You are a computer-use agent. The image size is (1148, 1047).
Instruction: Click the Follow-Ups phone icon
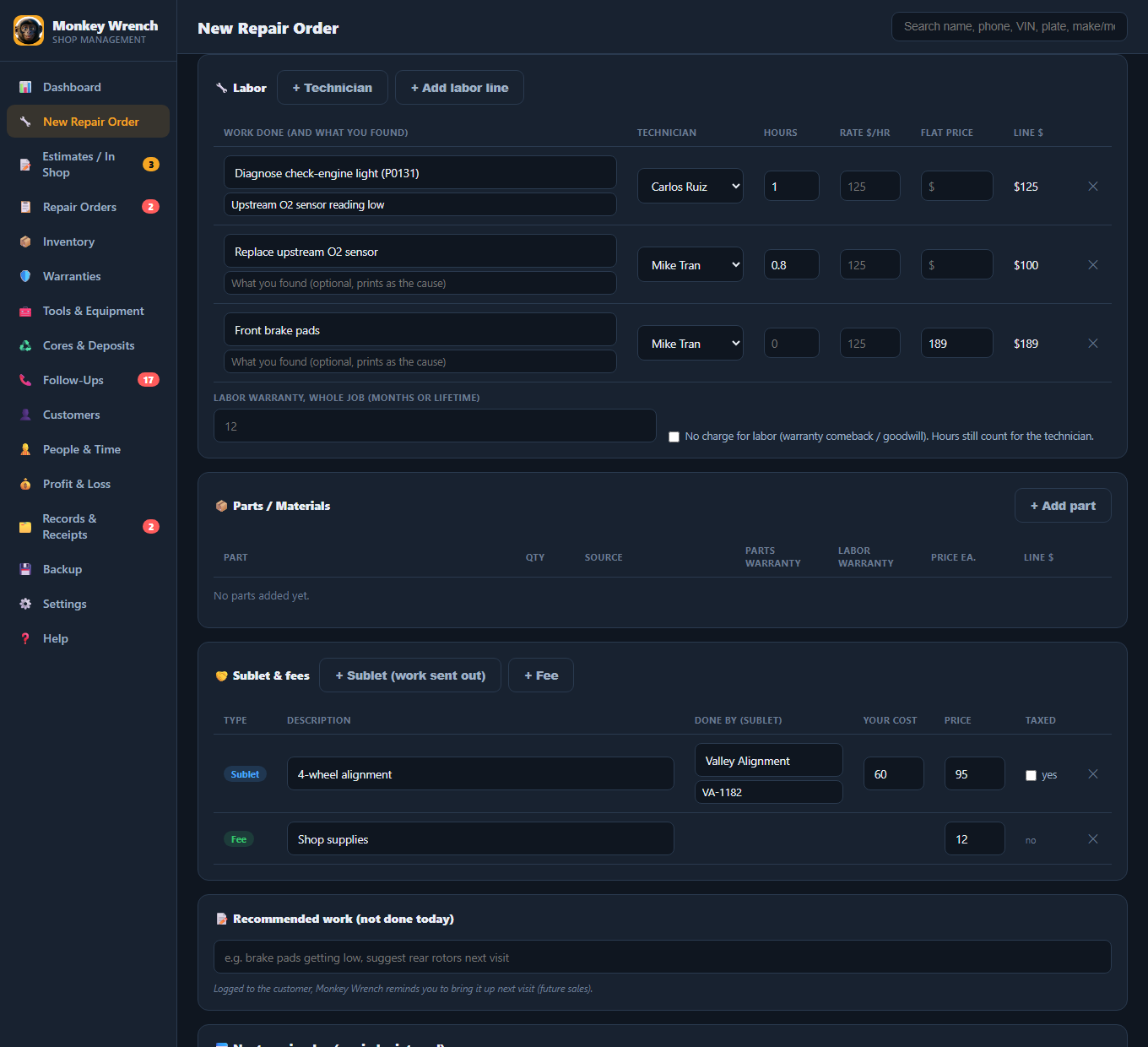tap(25, 380)
